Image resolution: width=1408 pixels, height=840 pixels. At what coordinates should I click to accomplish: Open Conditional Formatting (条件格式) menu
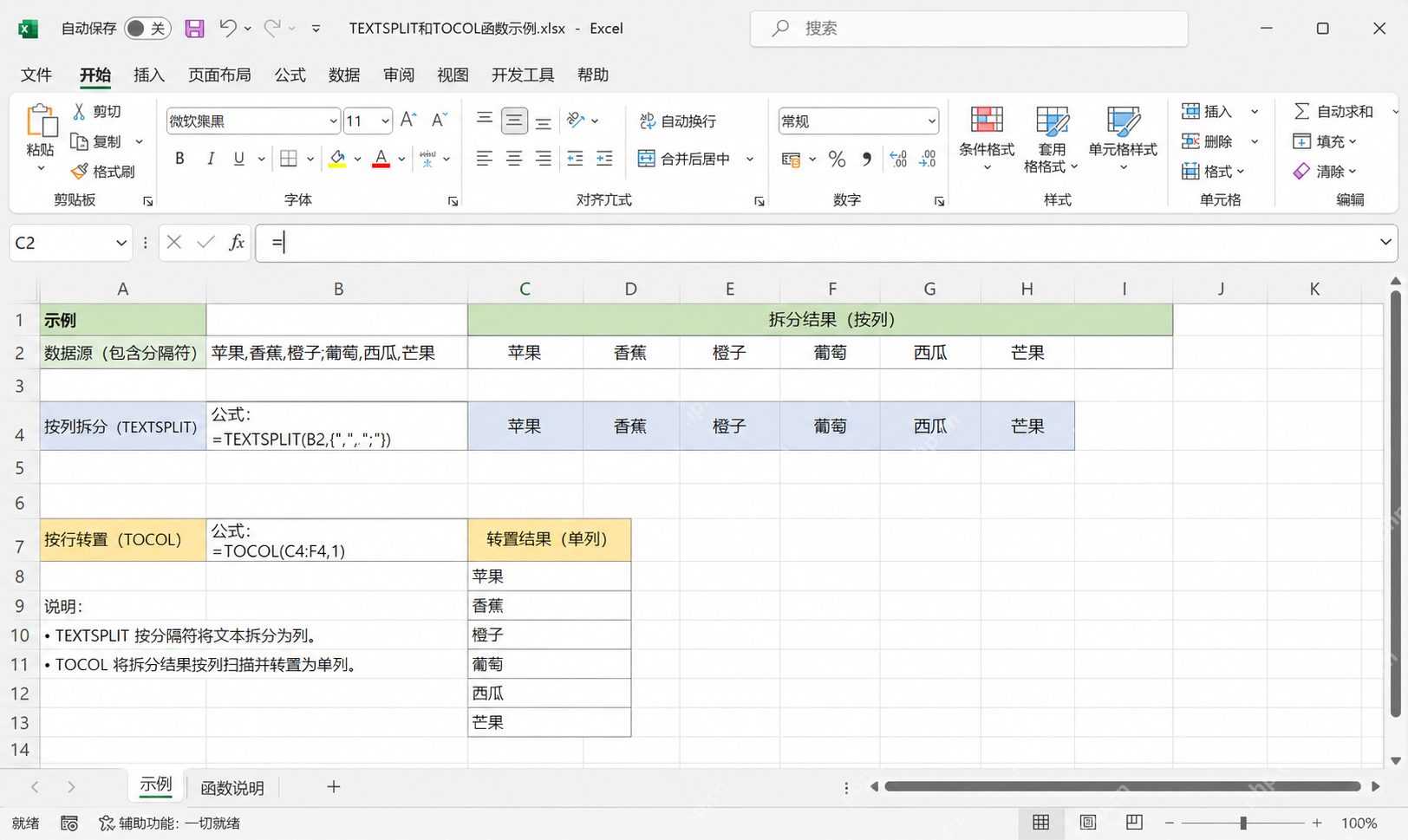987,138
